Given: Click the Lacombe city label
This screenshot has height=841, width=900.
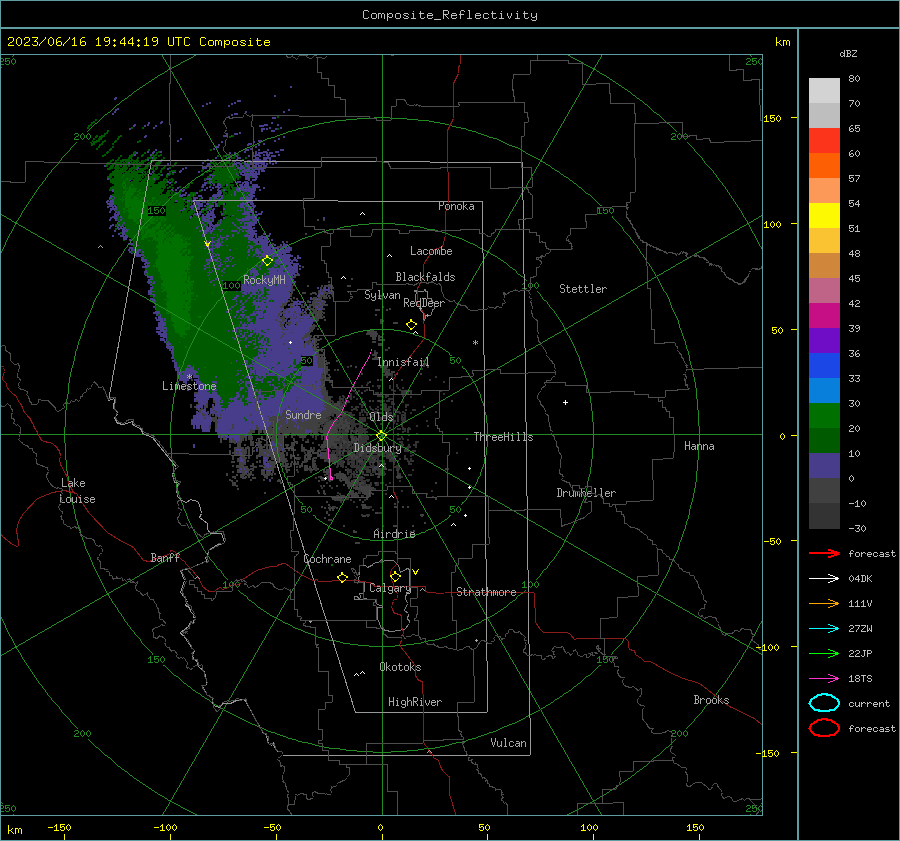Looking at the screenshot, I should pos(431,251).
